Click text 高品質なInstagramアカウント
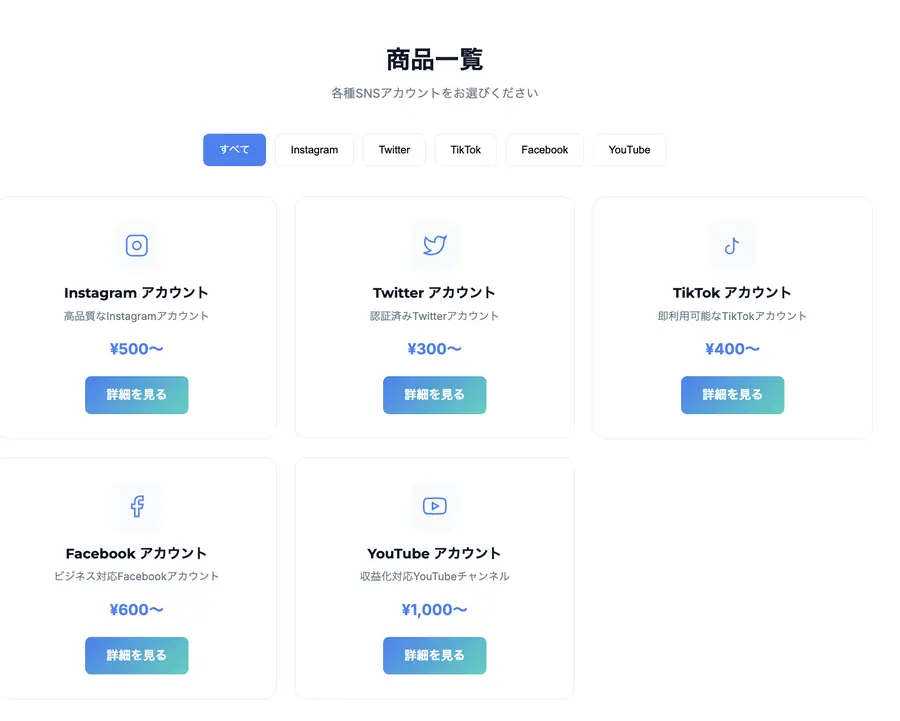This screenshot has width=900, height=721. pyautogui.click(x=136, y=316)
